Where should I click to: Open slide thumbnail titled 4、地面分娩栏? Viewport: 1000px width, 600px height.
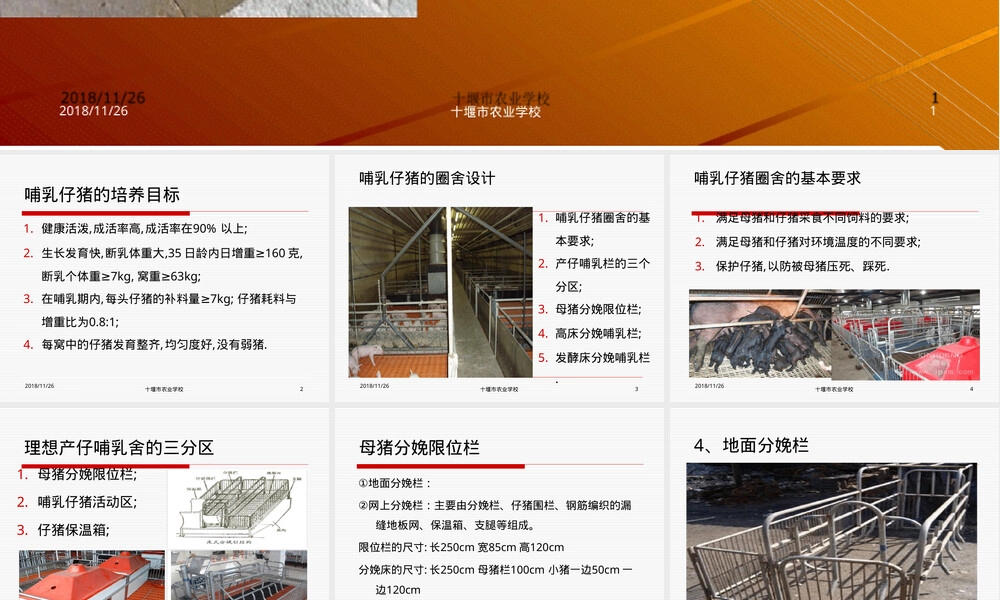tap(834, 504)
